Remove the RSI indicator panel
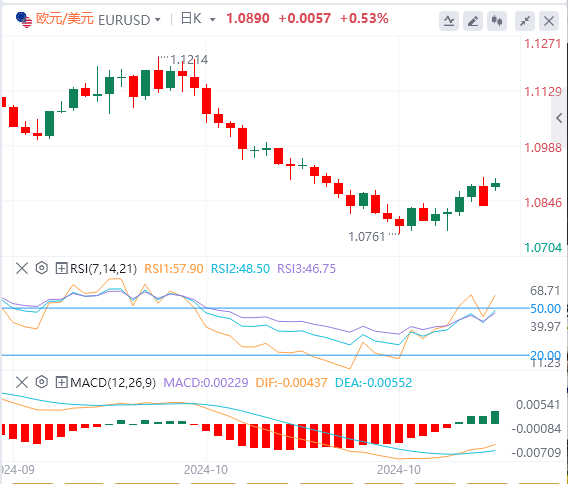The width and height of the screenshot is (568, 484). coord(22,268)
